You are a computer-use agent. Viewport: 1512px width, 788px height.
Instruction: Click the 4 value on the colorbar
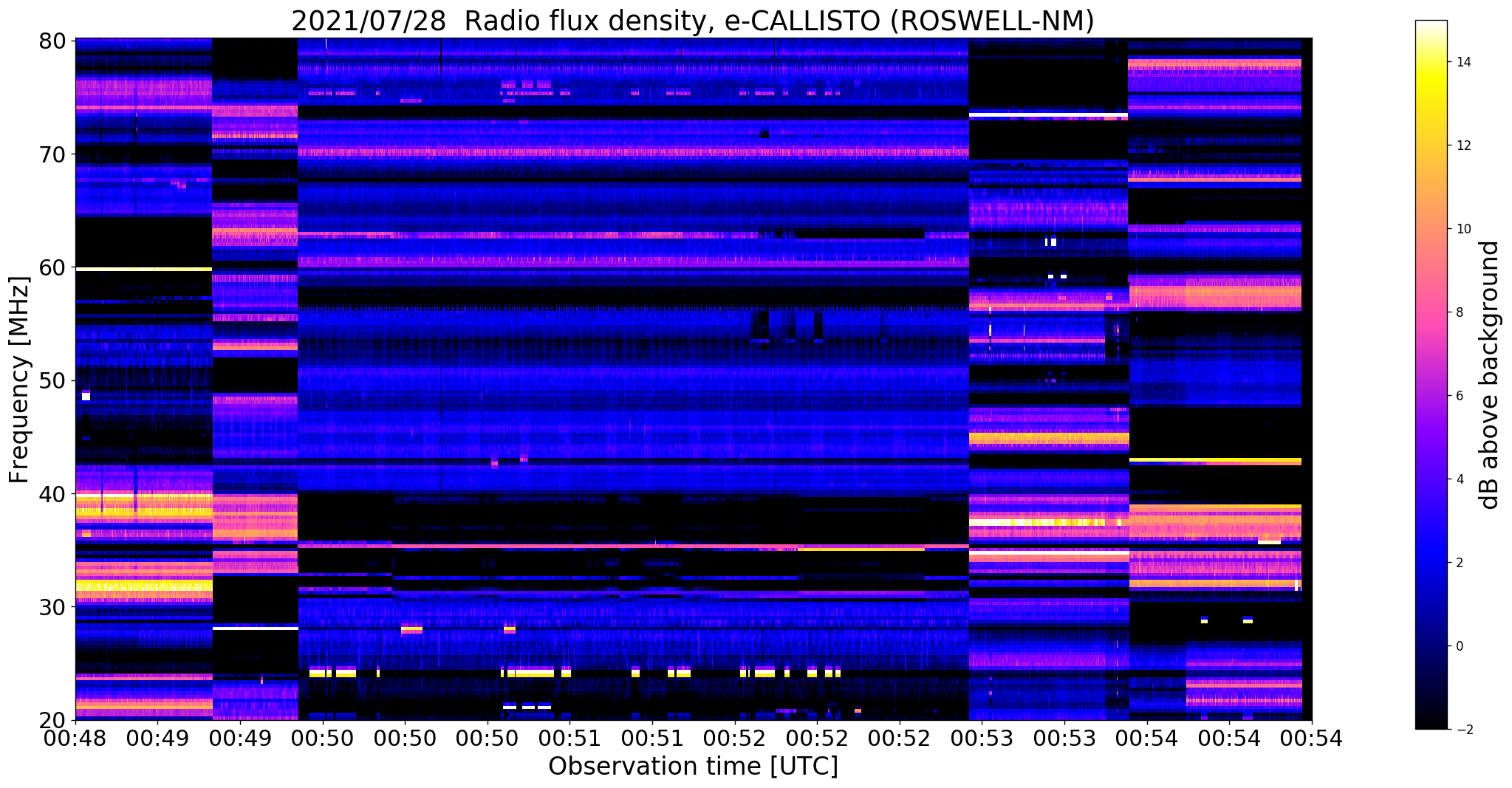click(x=1459, y=479)
